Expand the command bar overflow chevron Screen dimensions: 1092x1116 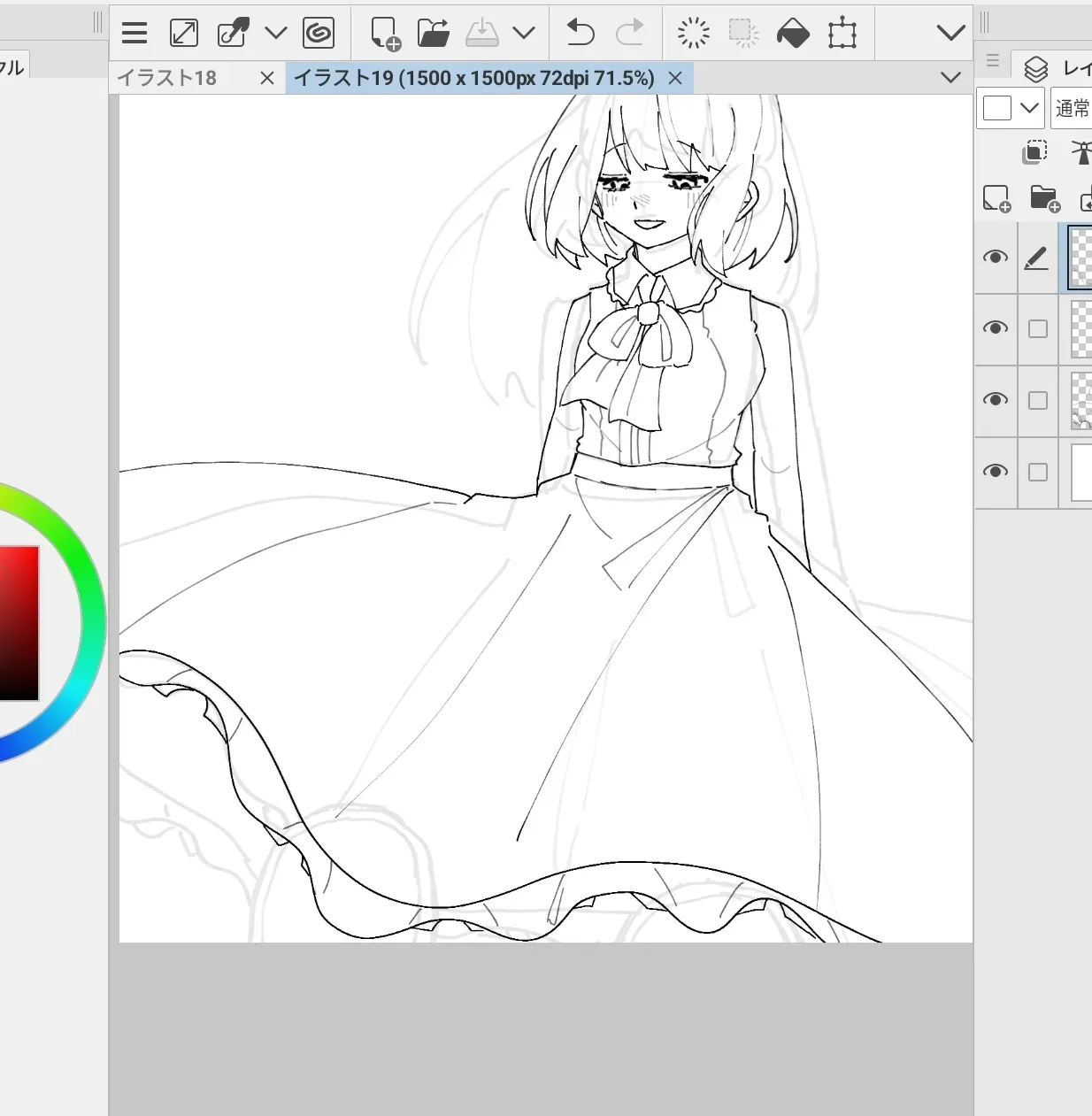(950, 34)
